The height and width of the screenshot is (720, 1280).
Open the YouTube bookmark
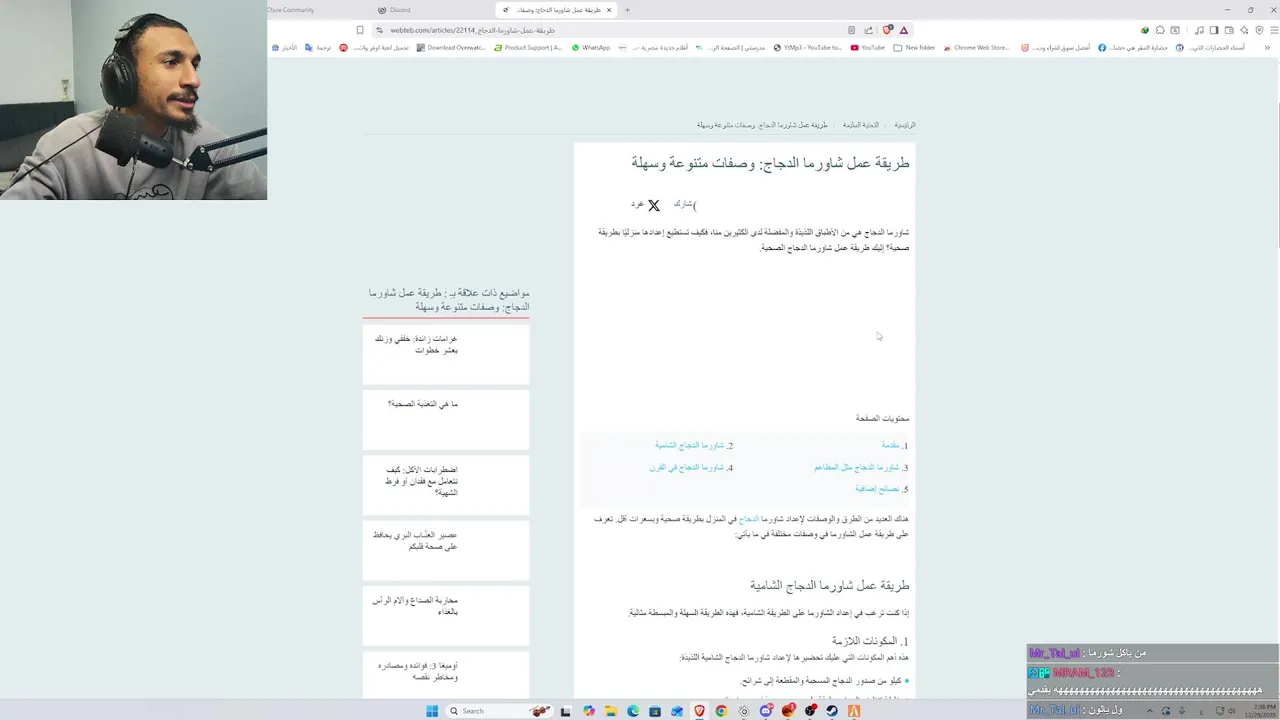coord(867,47)
